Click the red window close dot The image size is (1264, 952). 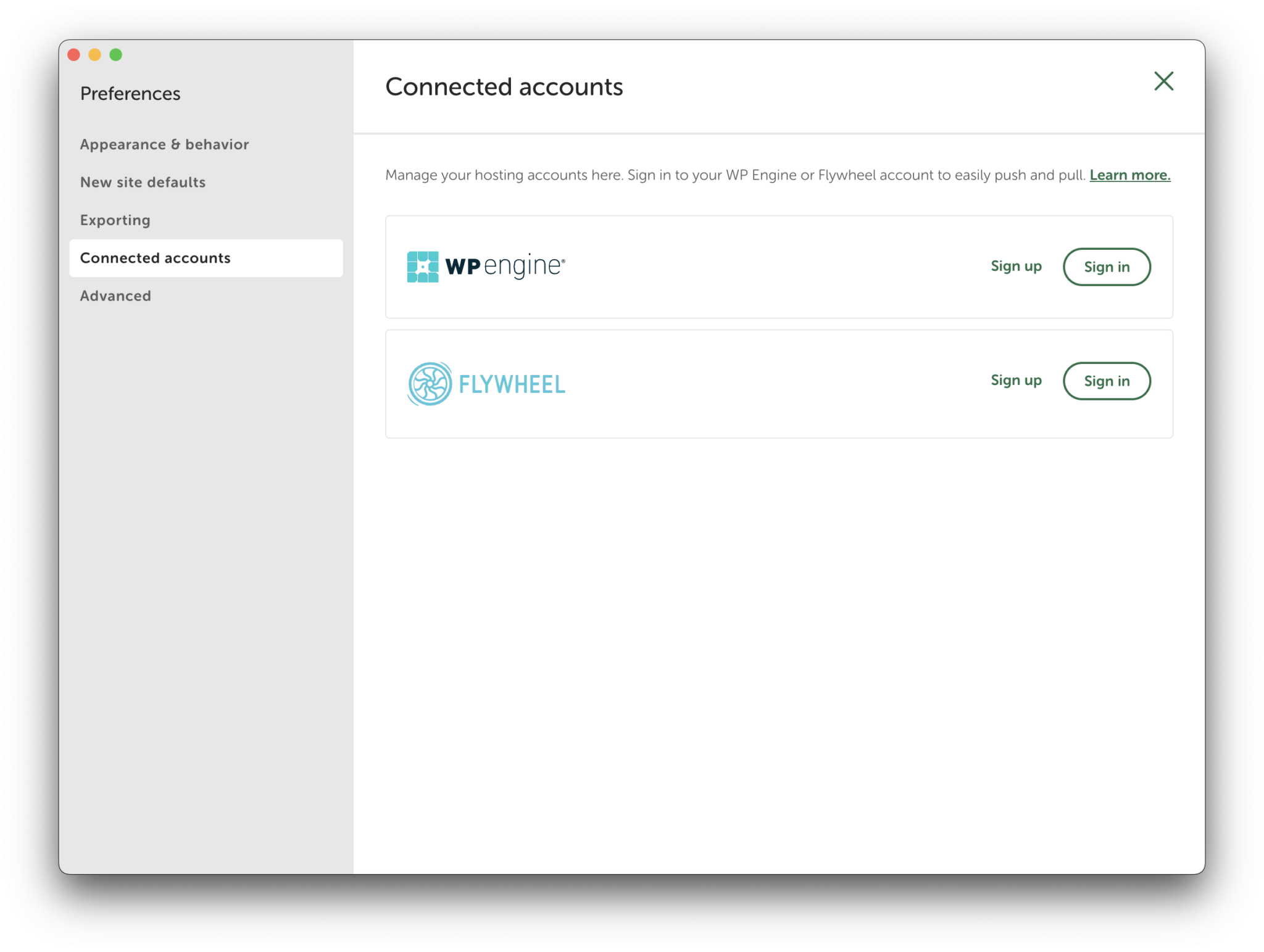pyautogui.click(x=74, y=55)
